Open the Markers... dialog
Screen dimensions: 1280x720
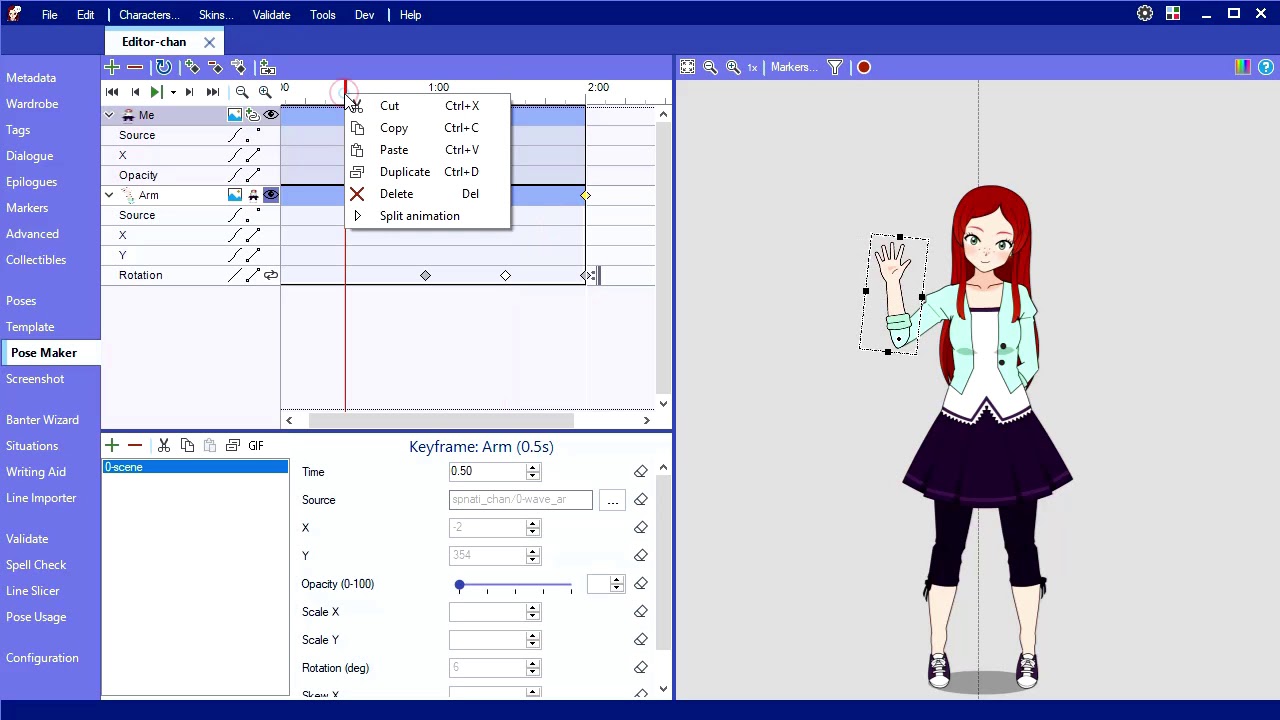(794, 67)
